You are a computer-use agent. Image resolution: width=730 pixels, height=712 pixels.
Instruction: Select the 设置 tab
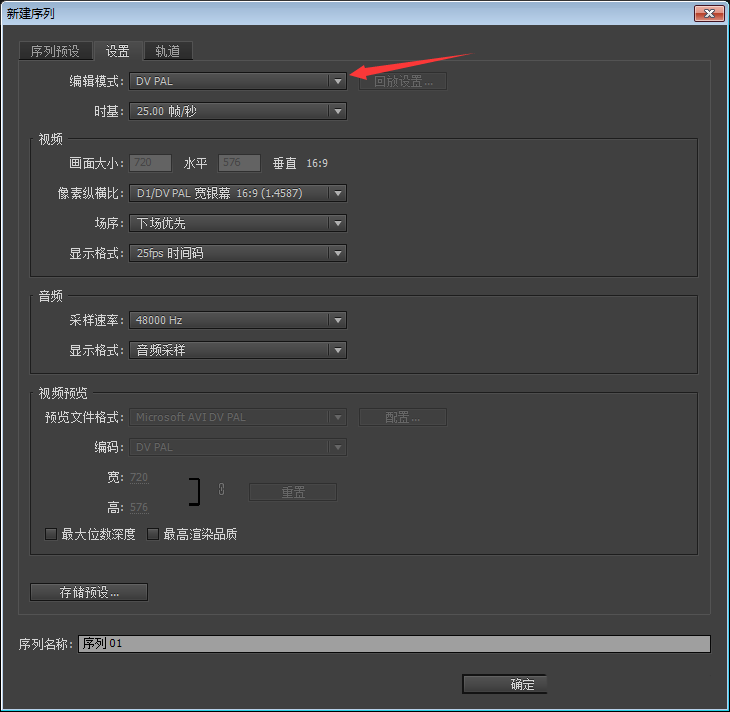pos(118,51)
